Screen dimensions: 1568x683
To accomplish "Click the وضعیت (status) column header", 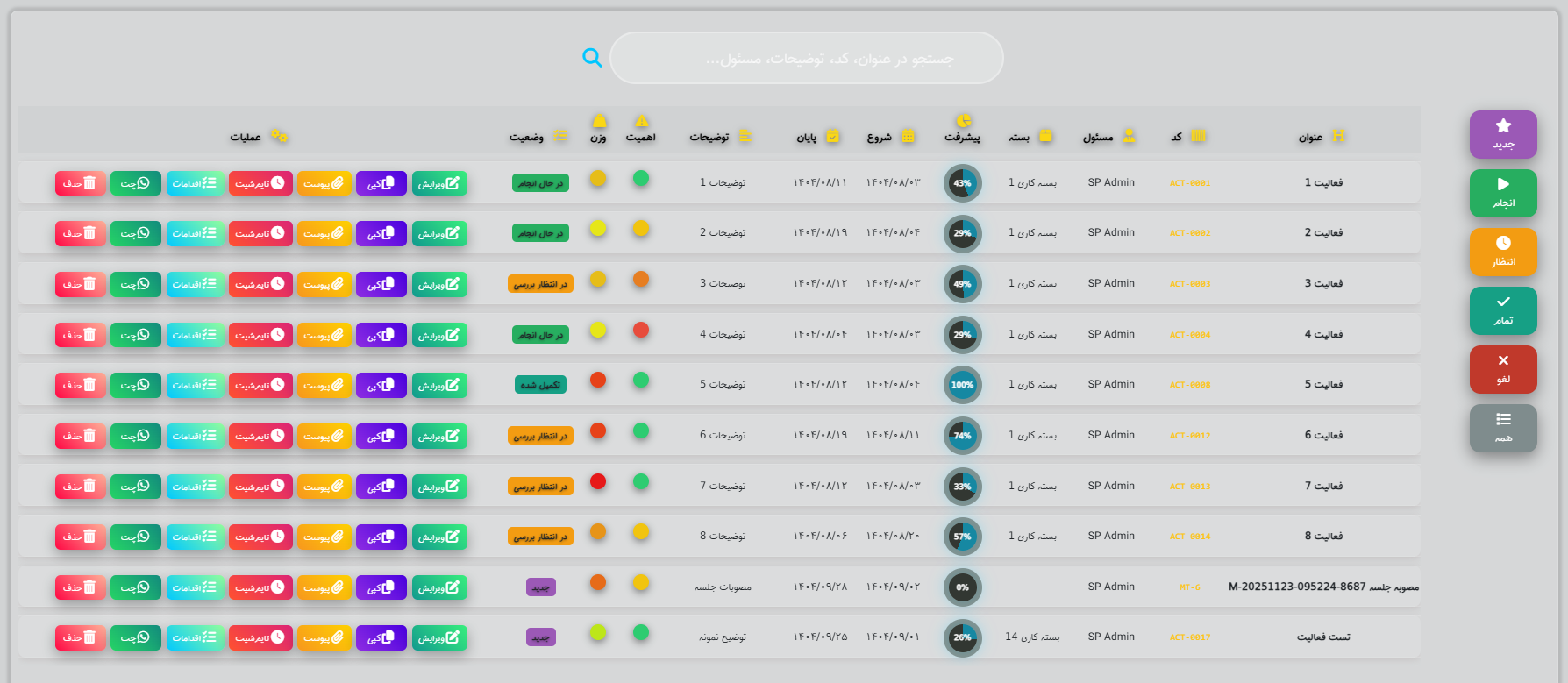I will pos(527,137).
